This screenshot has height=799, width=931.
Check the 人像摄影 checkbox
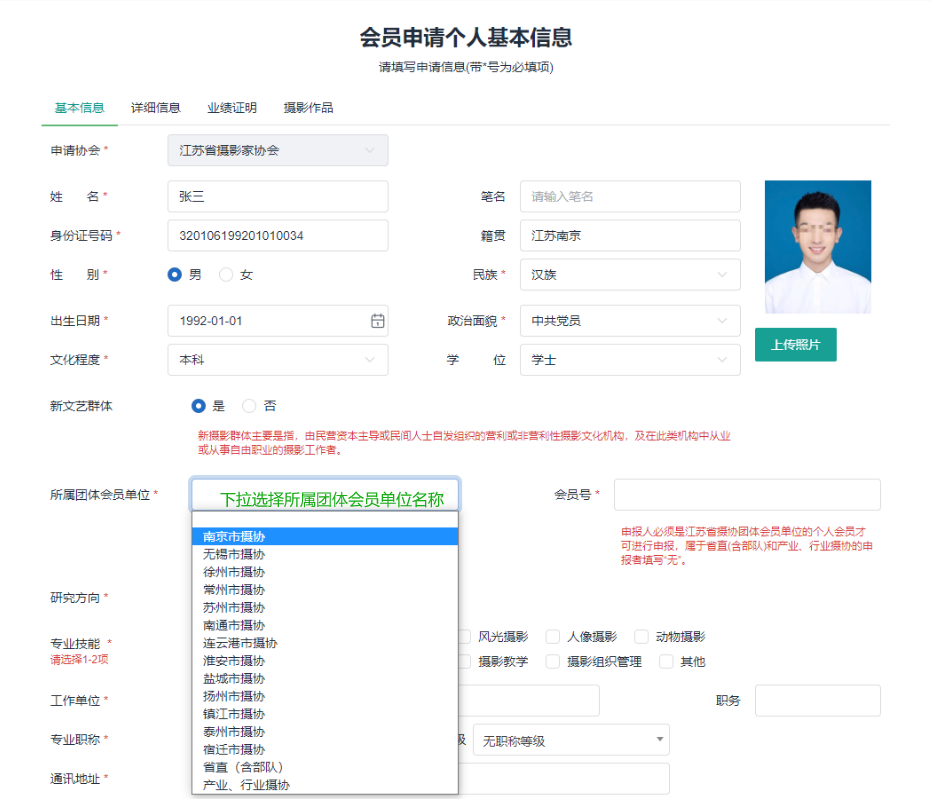tap(553, 635)
